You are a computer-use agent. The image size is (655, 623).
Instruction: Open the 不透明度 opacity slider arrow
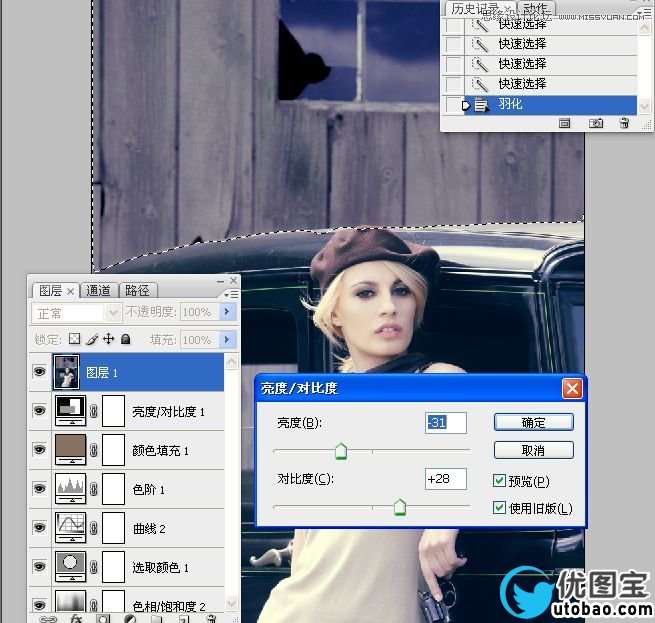tap(227, 312)
